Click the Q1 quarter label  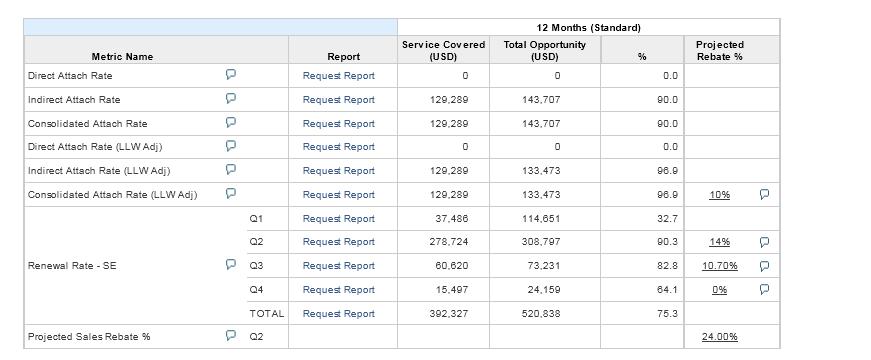pyautogui.click(x=256, y=218)
